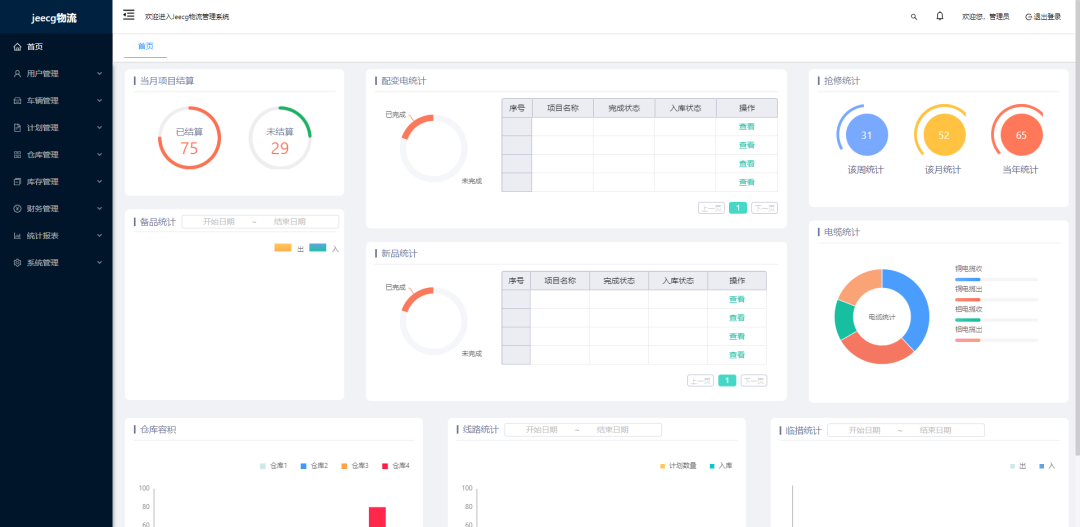Click the yellow circle showing 52
1080x527 pixels.
944,135
